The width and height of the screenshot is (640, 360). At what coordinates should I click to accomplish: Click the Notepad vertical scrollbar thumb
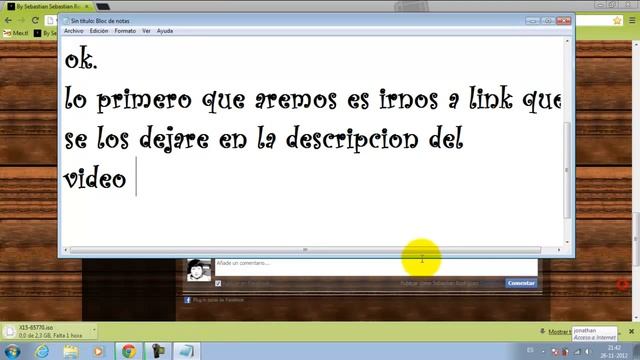point(567,170)
